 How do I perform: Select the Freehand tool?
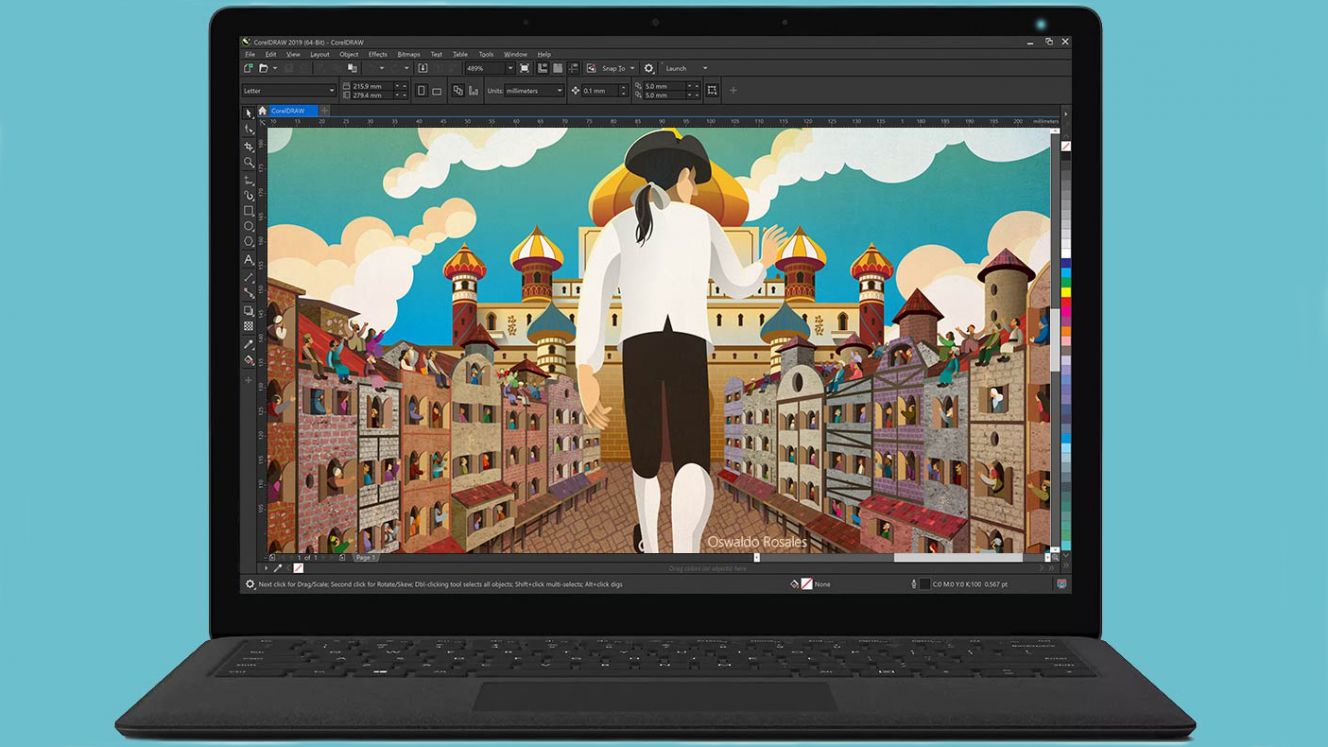249,179
